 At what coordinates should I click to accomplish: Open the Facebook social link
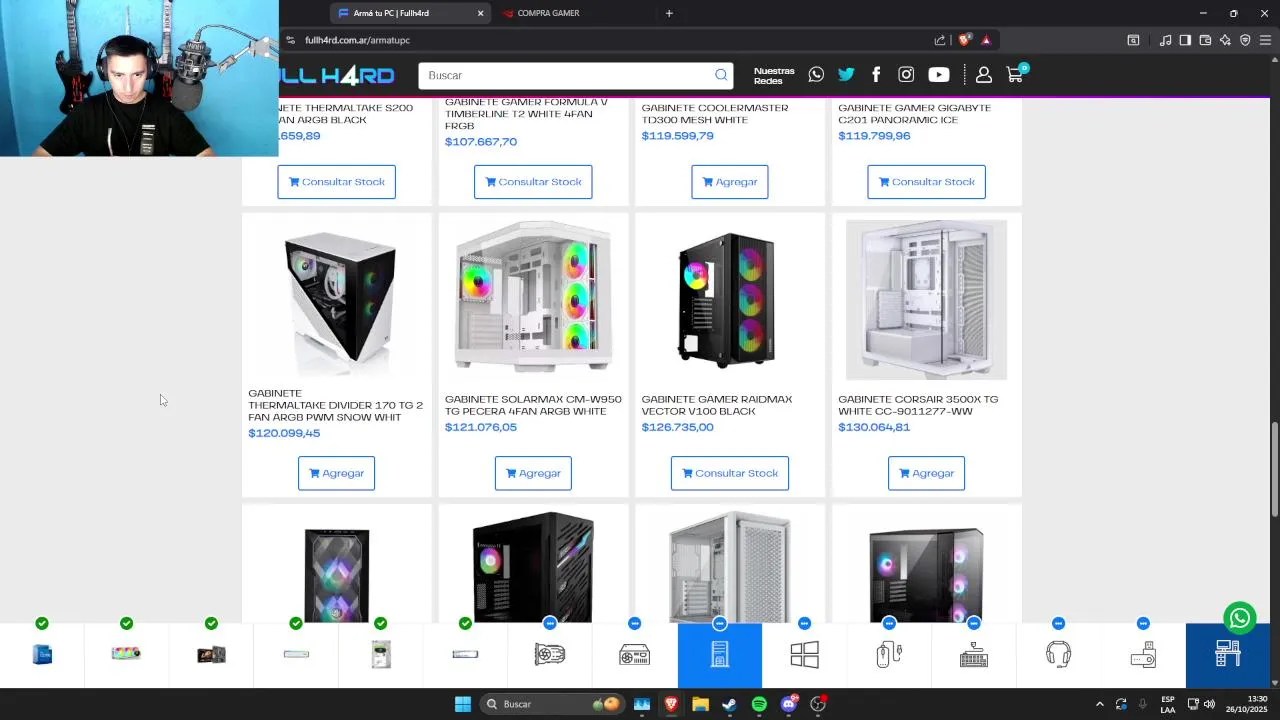tap(876, 75)
